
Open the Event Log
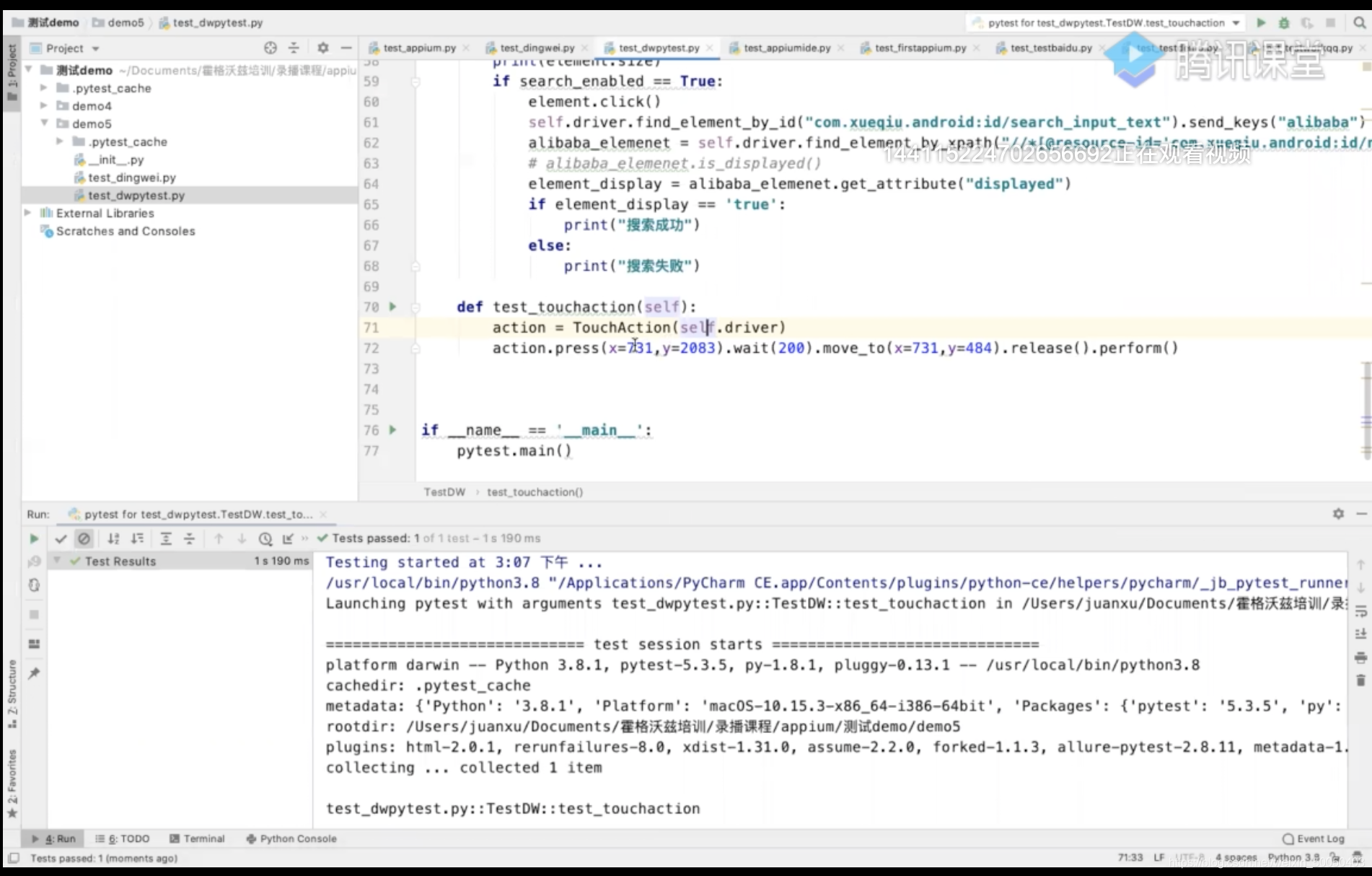[x=1314, y=838]
